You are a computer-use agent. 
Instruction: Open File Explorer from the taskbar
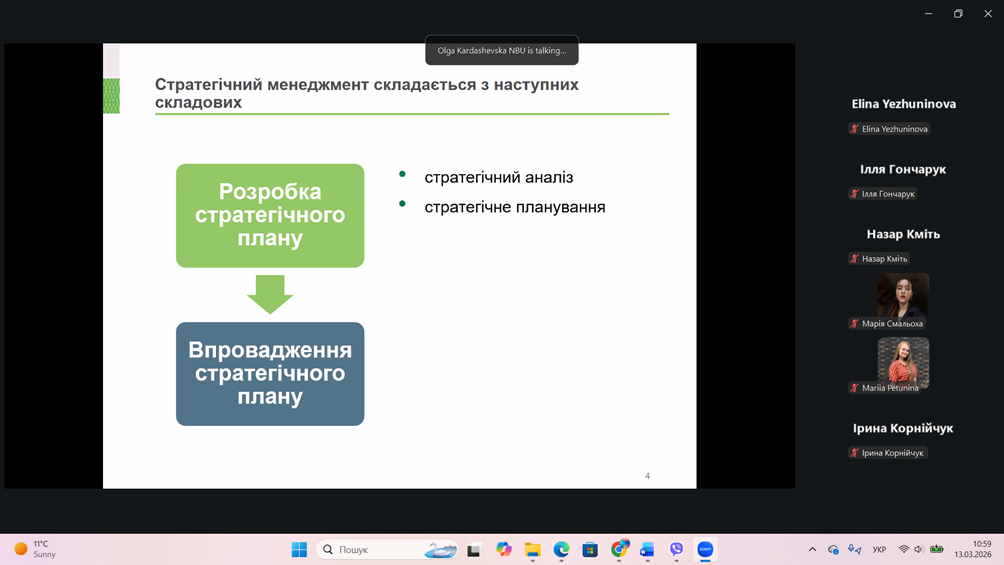[532, 549]
